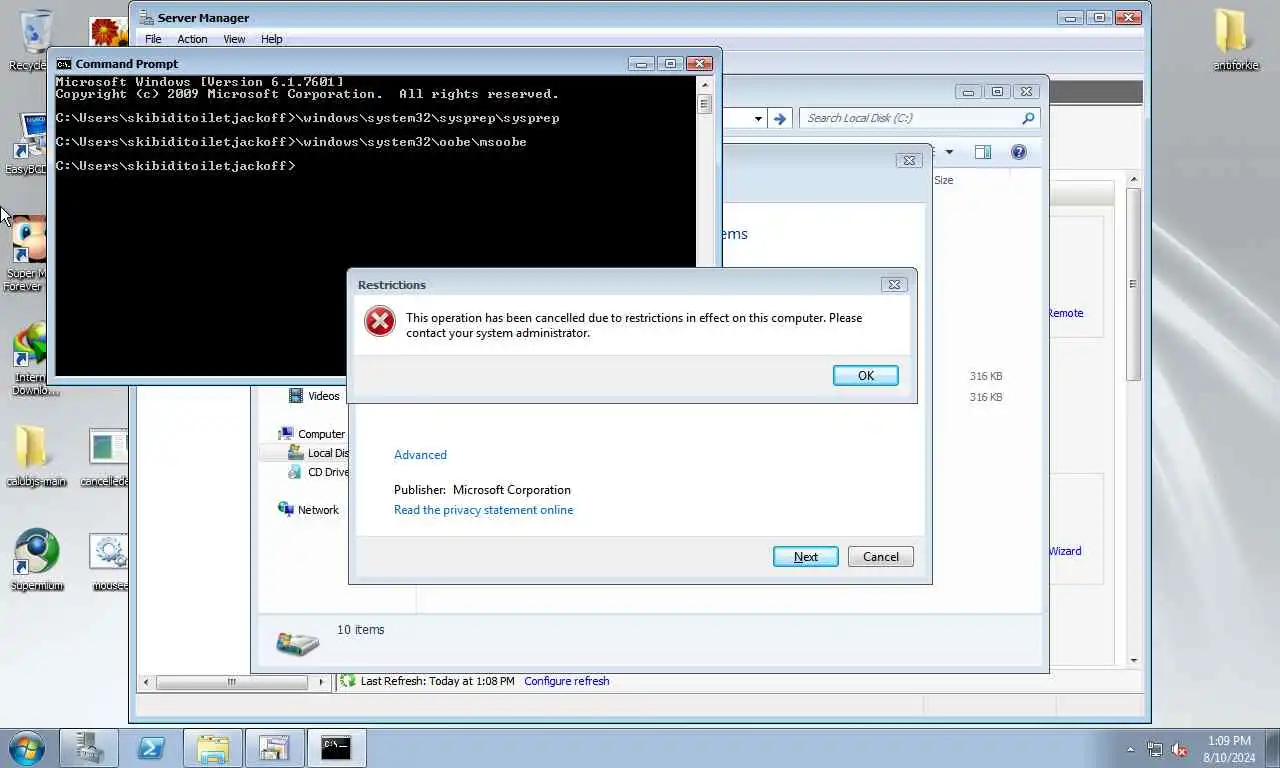Close the Restrictions dialog with X
The height and width of the screenshot is (768, 1280).
click(x=894, y=285)
